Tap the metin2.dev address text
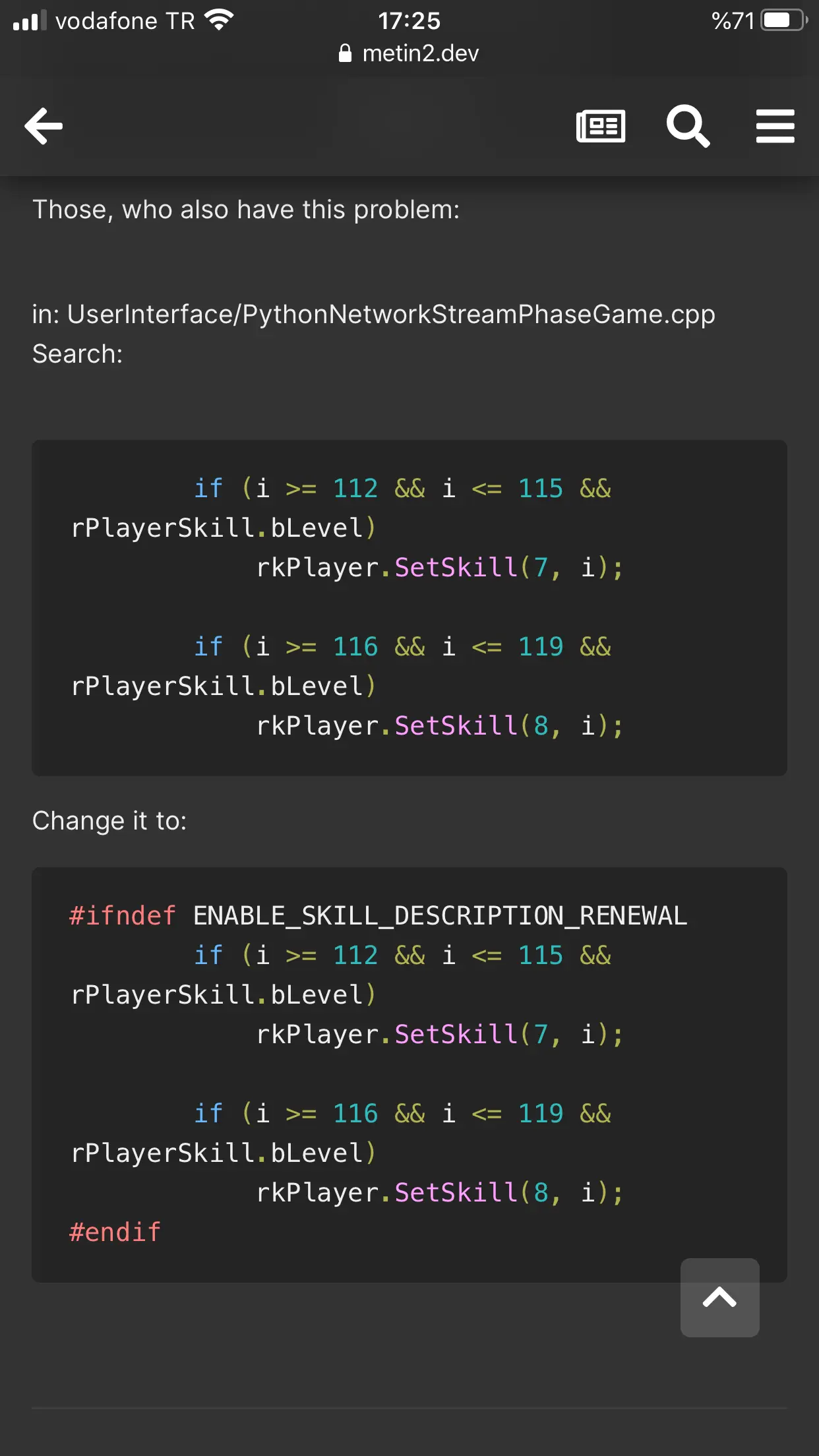 click(420, 53)
